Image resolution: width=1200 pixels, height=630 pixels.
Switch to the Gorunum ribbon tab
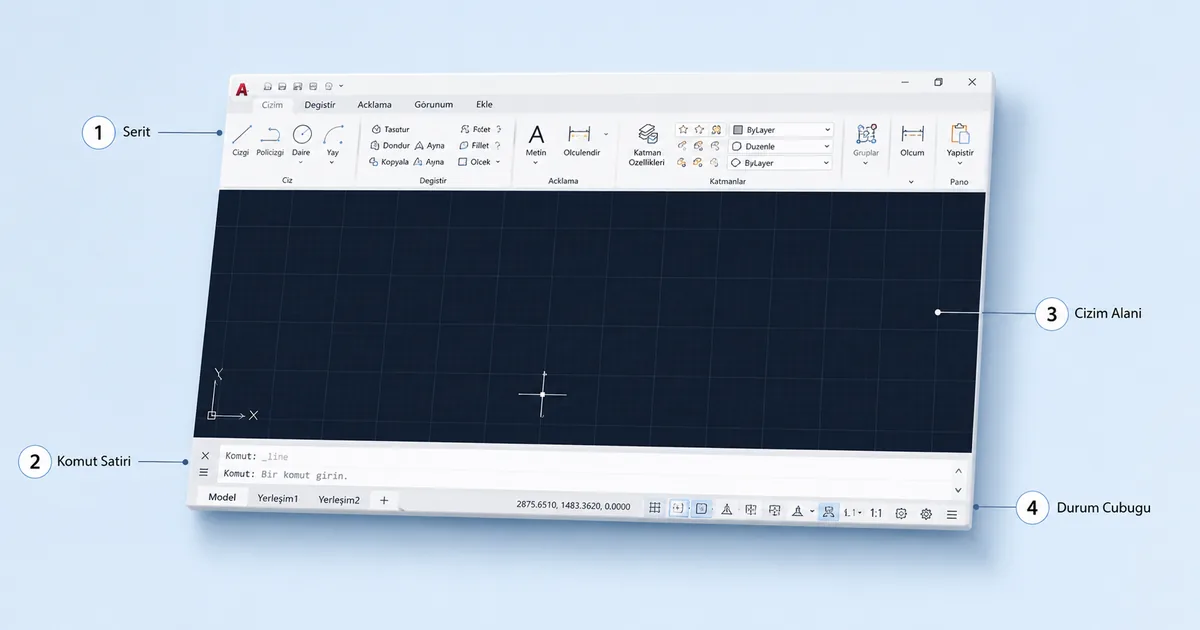434,104
